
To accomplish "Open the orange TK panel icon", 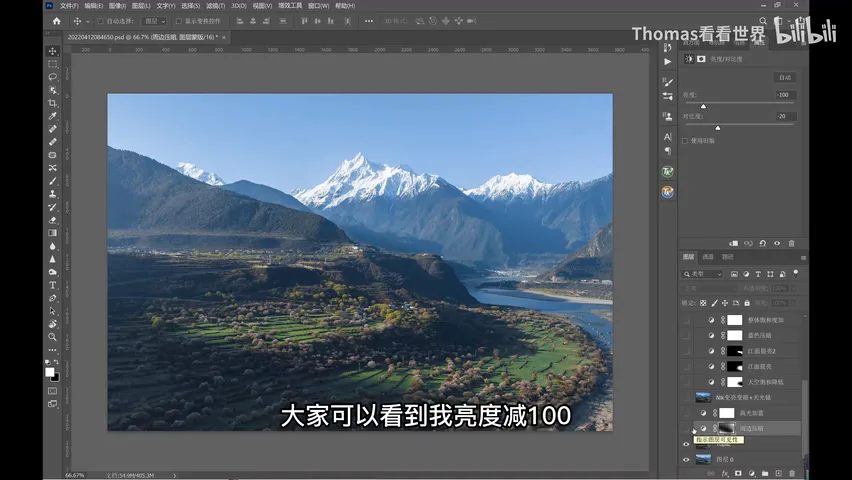I will click(668, 192).
